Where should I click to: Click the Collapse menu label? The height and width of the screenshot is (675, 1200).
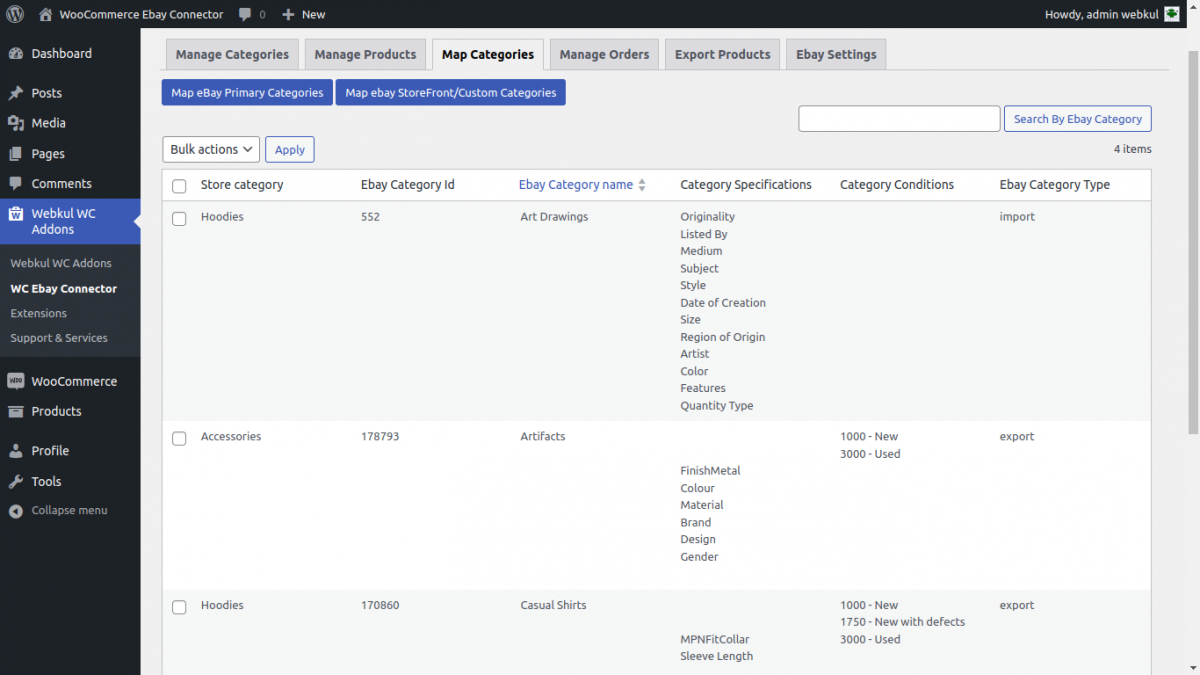[x=69, y=510]
